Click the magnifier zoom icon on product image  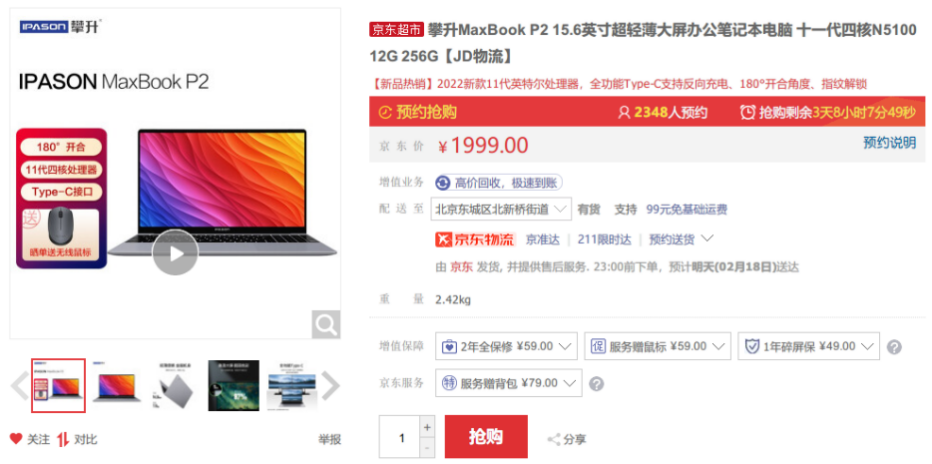(326, 324)
